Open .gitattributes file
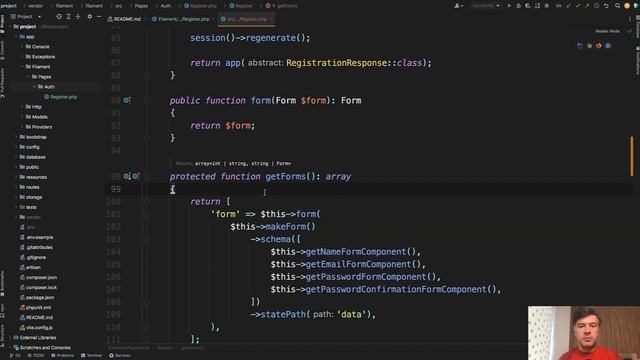 (36, 247)
